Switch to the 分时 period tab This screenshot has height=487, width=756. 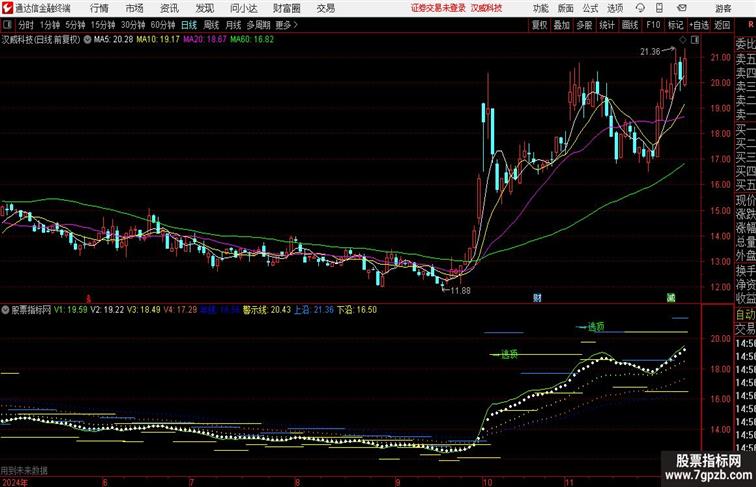click(26, 25)
